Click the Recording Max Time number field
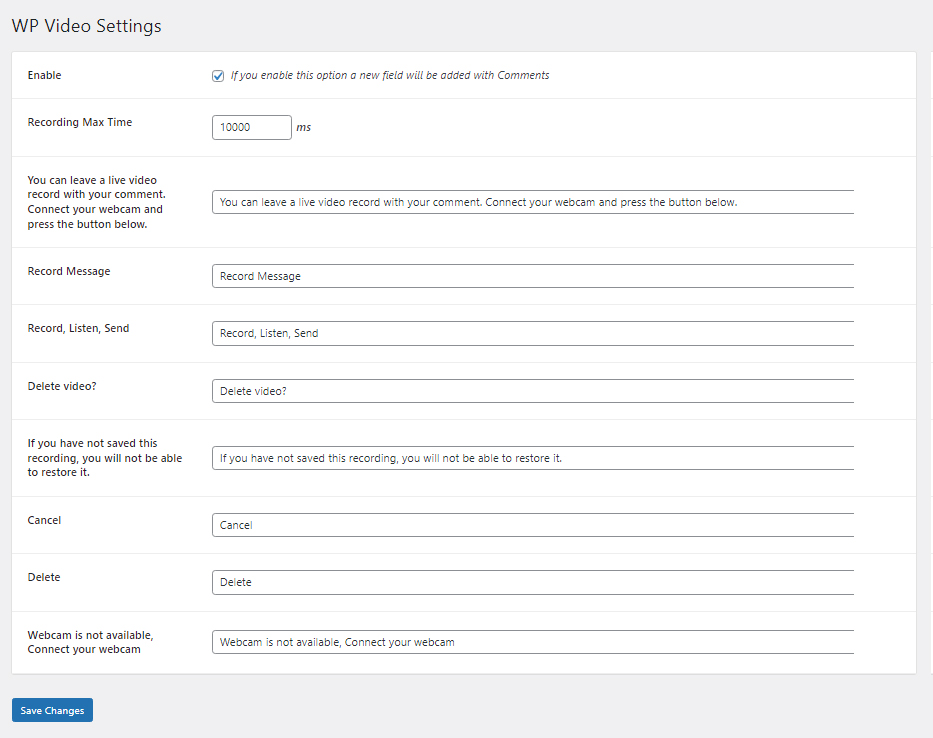The width and height of the screenshot is (933, 738). point(251,127)
